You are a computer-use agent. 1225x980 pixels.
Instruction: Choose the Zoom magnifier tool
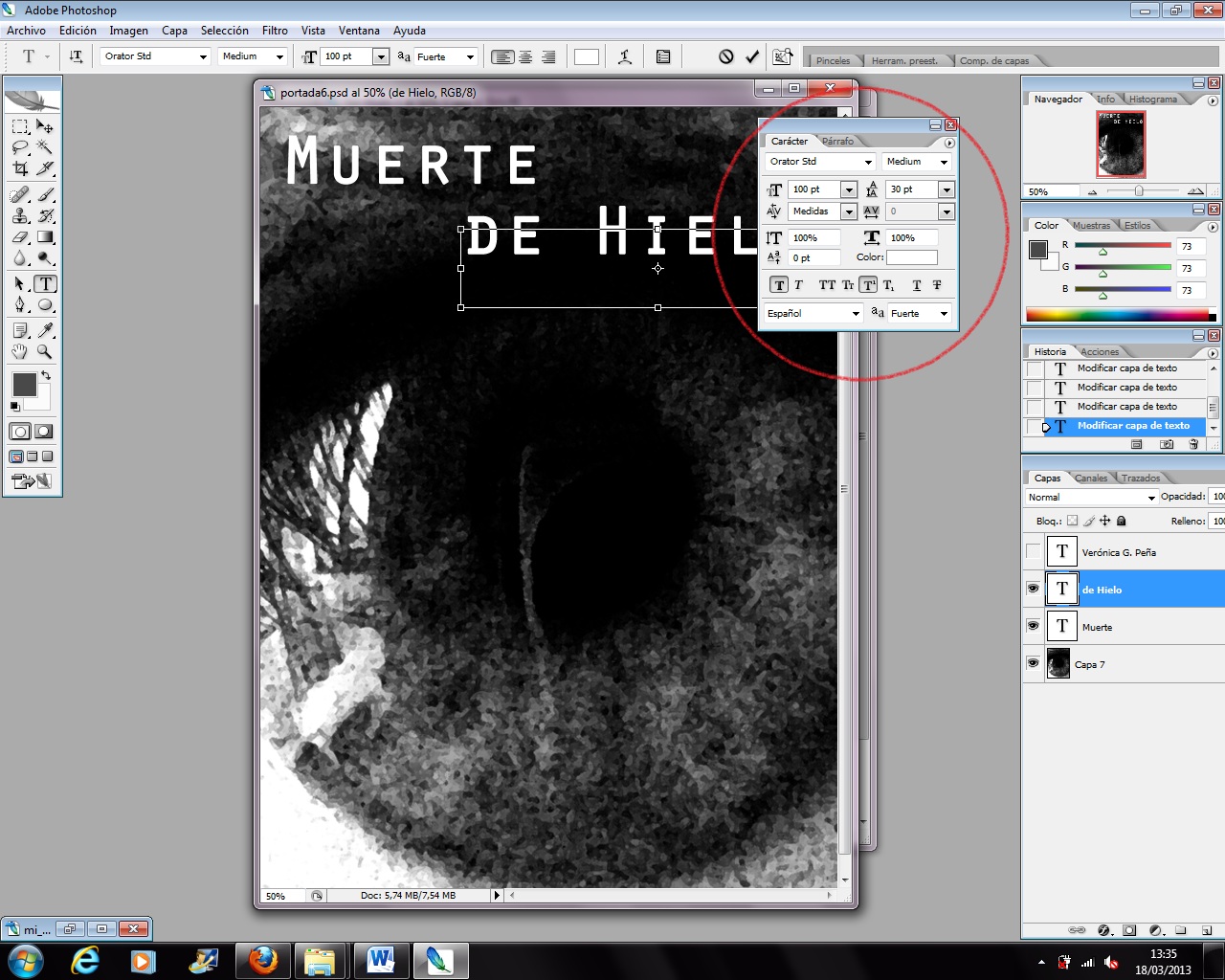(x=45, y=351)
